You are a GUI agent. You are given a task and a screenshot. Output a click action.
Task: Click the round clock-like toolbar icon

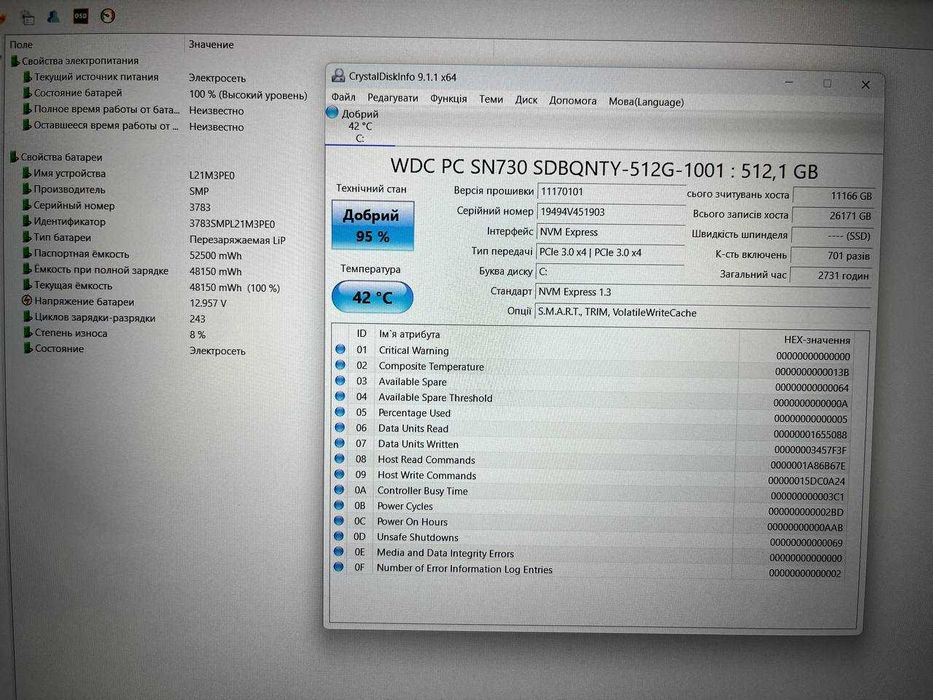click(108, 16)
